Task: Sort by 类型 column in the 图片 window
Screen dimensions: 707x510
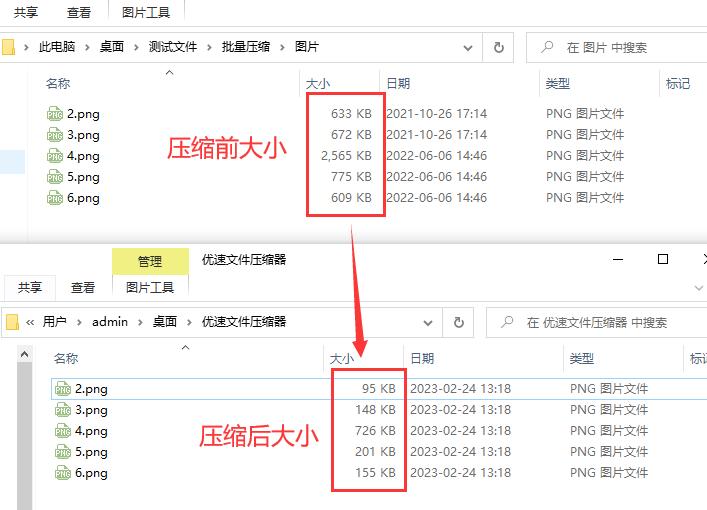Action: pyautogui.click(x=558, y=83)
